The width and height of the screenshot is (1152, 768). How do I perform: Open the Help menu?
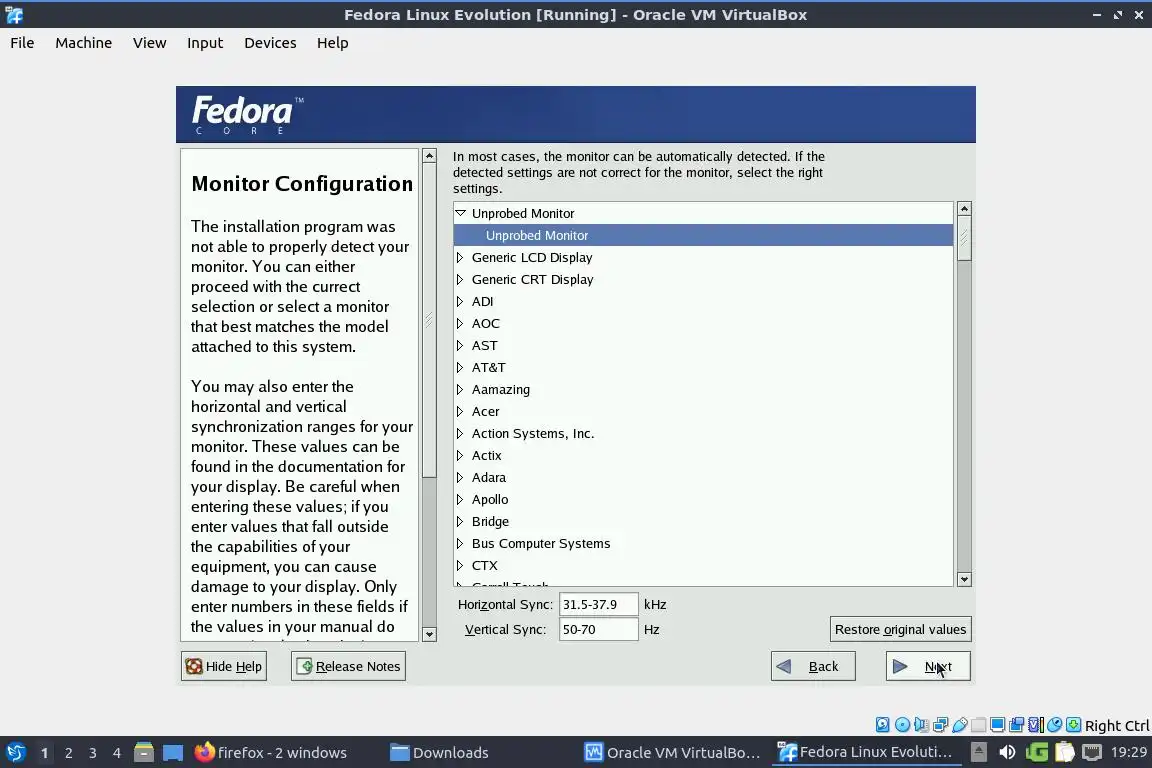click(x=333, y=43)
